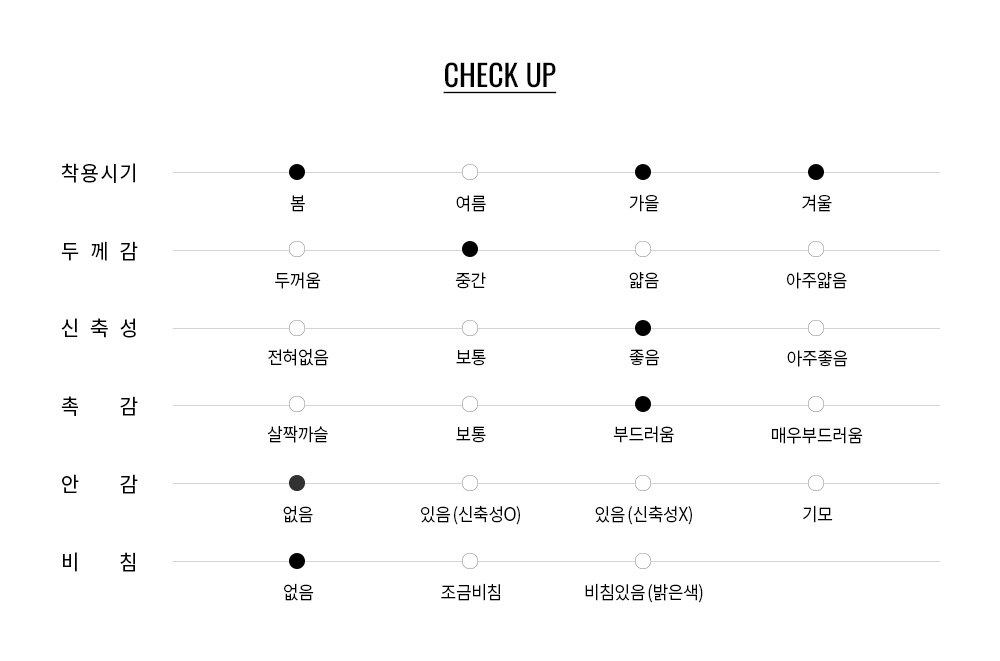Screen dimensions: 1000x661
Task: Select the 비침있음(밝은색) circle
Action: pyautogui.click(x=643, y=561)
